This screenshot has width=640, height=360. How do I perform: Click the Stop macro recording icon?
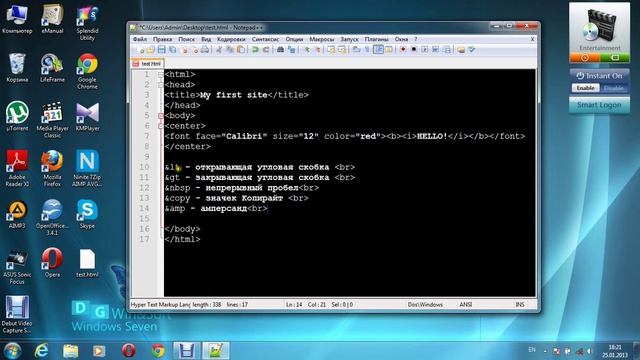point(414,49)
